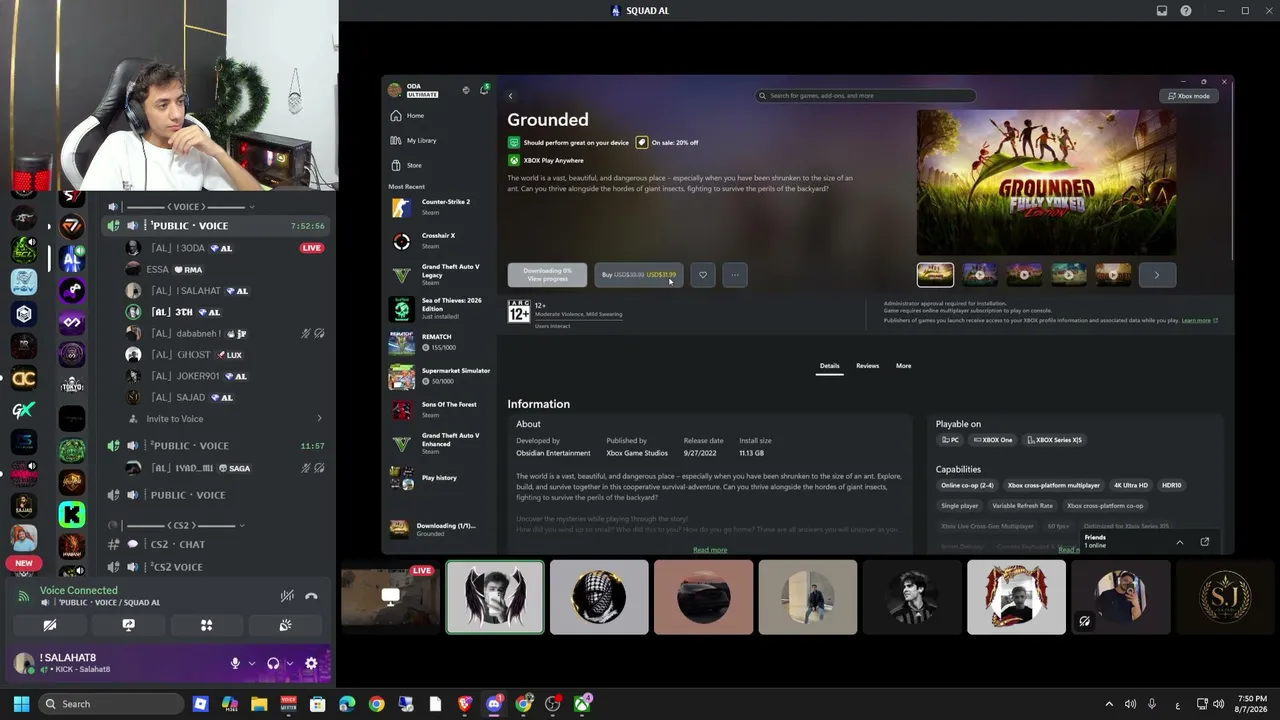Mute the Discord microphone

[x=235, y=663]
